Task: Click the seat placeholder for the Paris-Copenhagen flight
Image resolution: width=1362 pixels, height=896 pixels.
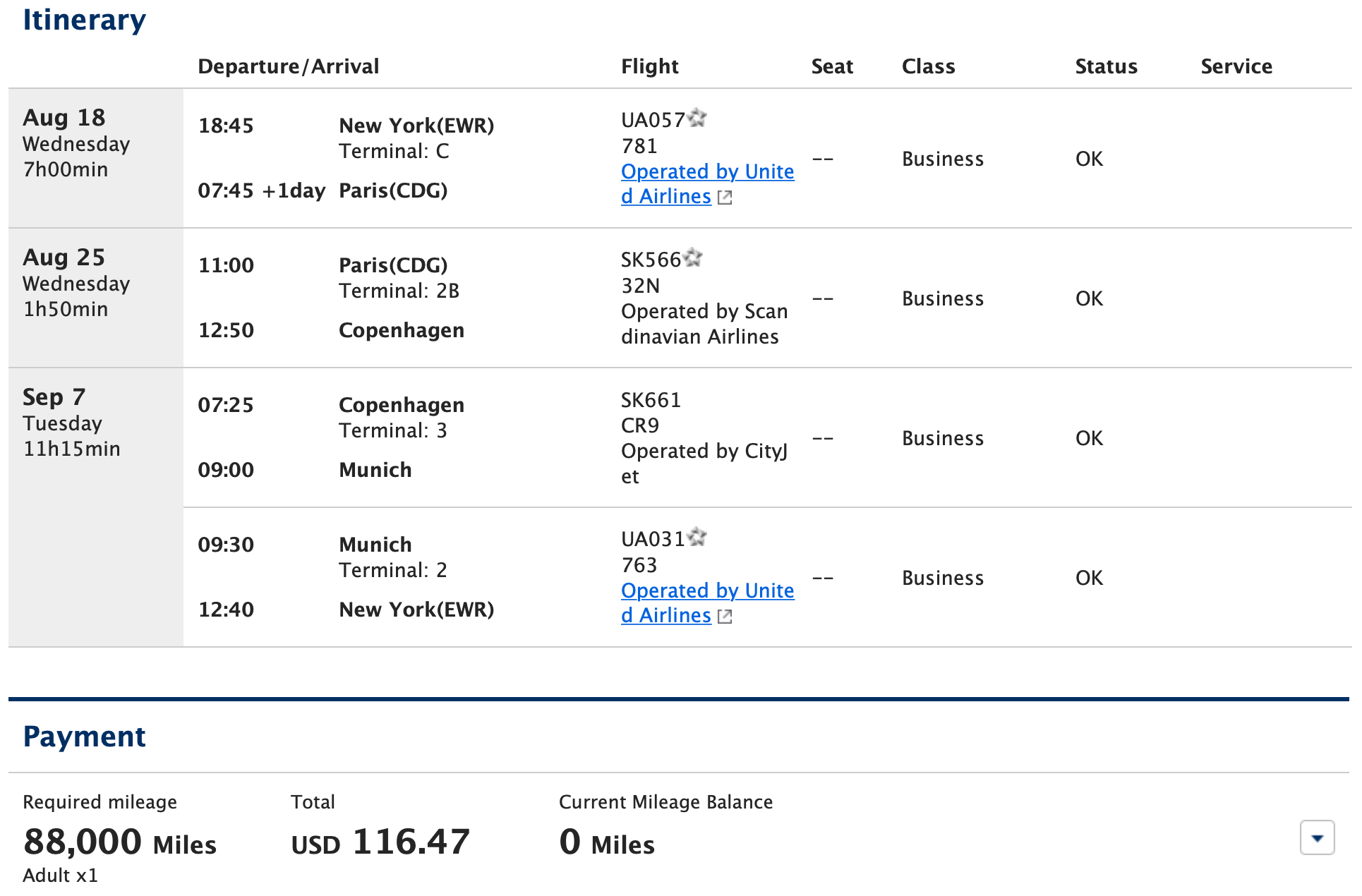Action: click(823, 298)
